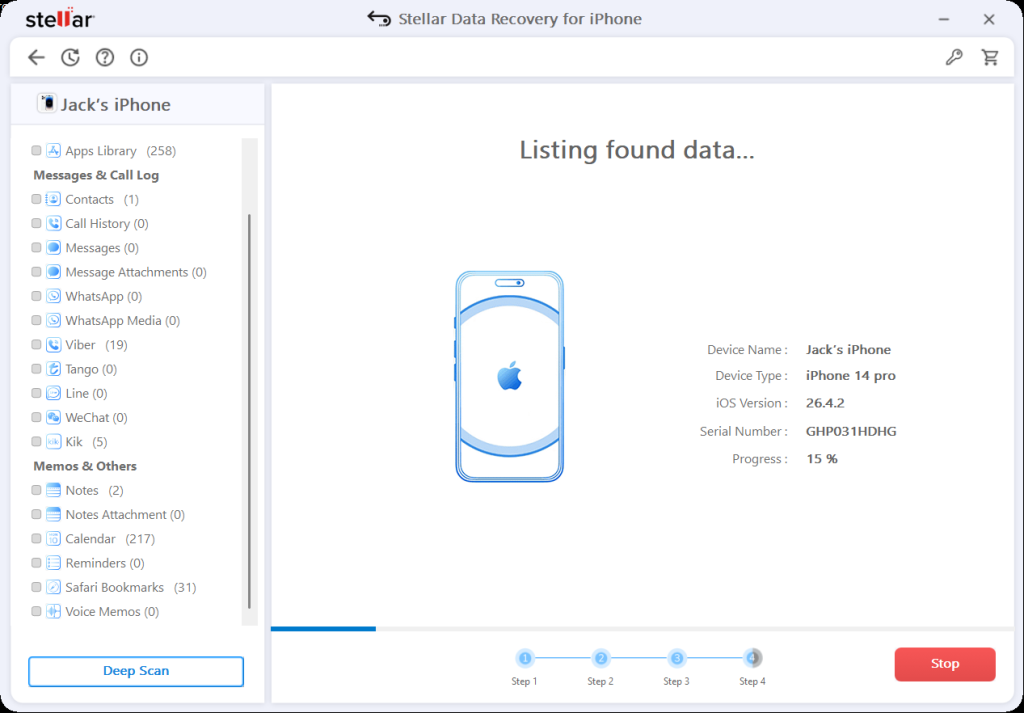The width and height of the screenshot is (1024, 713).
Task: Click the Jack's iPhone device icon
Action: click(x=46, y=103)
